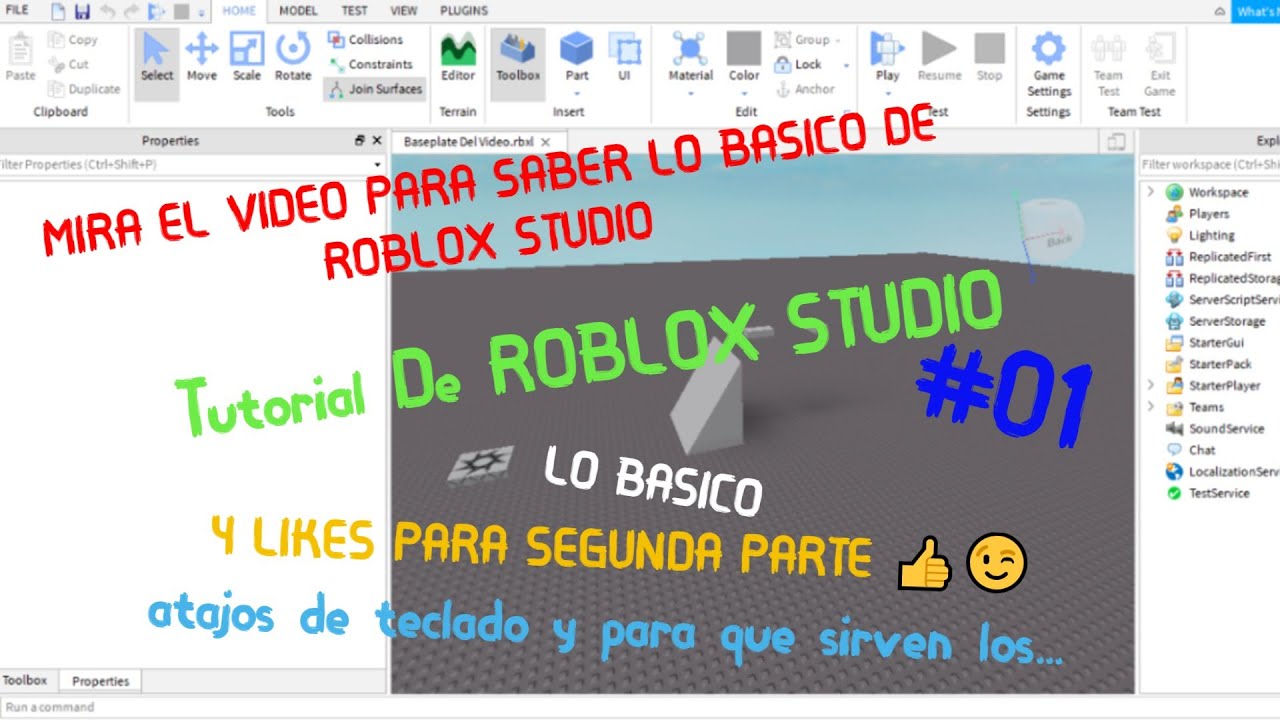The width and height of the screenshot is (1280, 720).
Task: Open the Play mode dropdown arrow
Action: click(887, 93)
